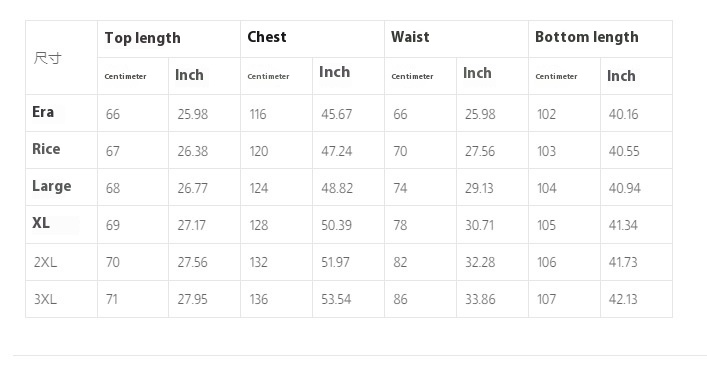Select the Era size row label
Viewport: 707px width, 368px height.
point(43,112)
